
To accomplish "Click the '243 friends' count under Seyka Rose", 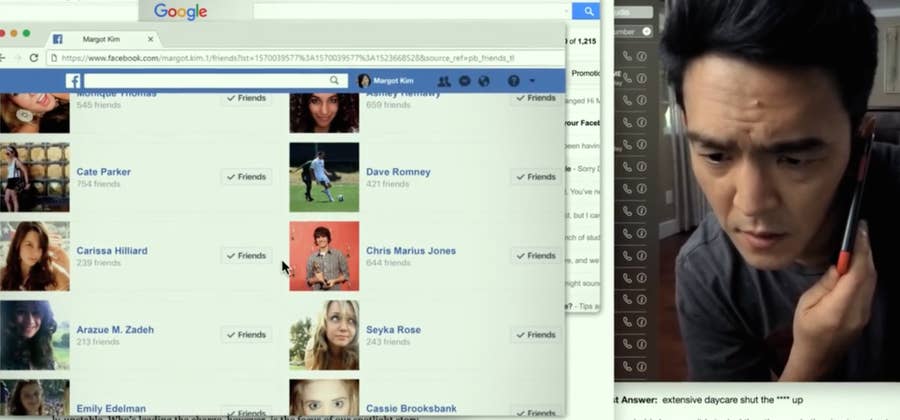I will (388, 342).
